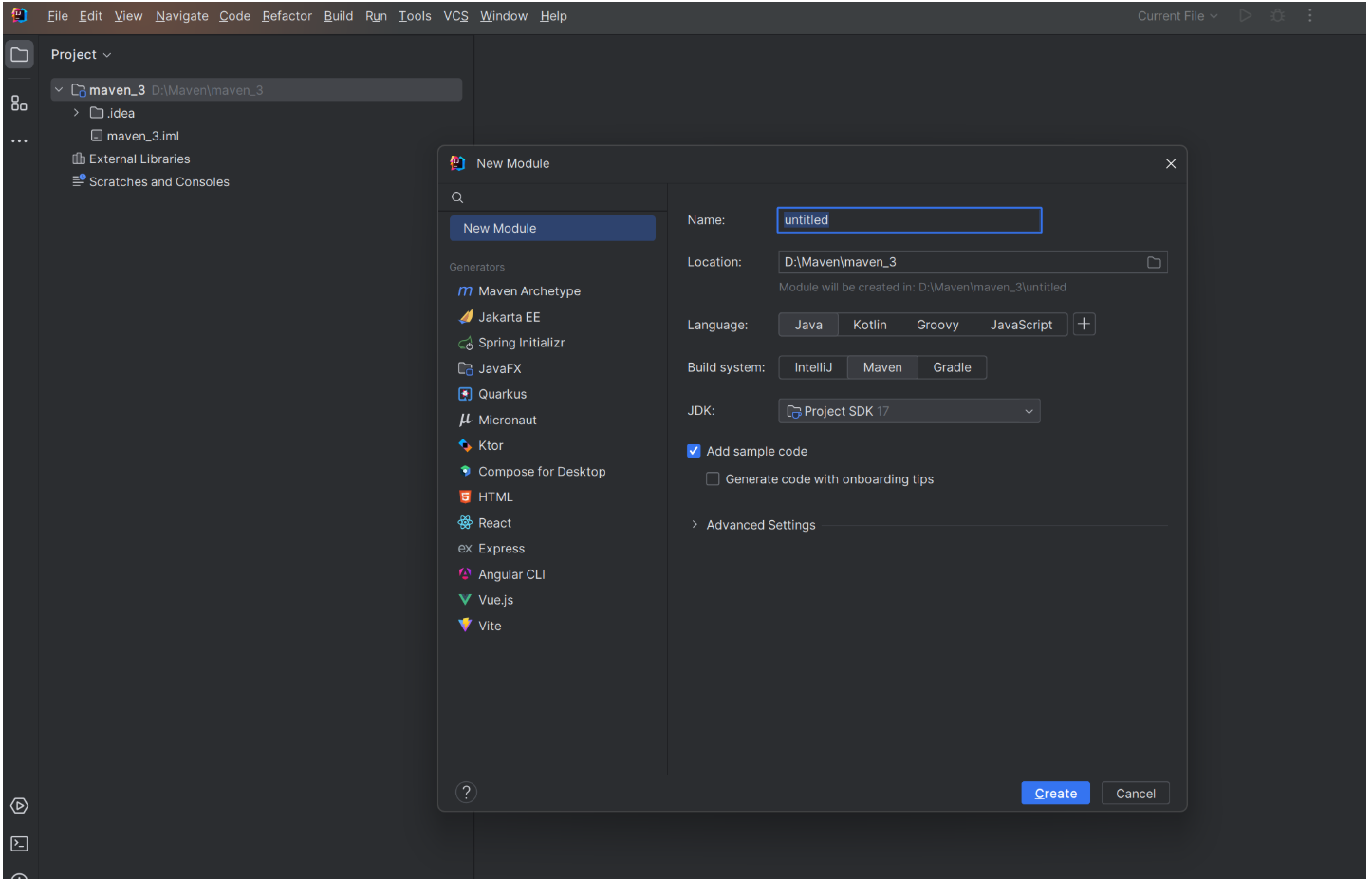Expand Advanced Settings section
The image size is (1372, 879).
(695, 525)
